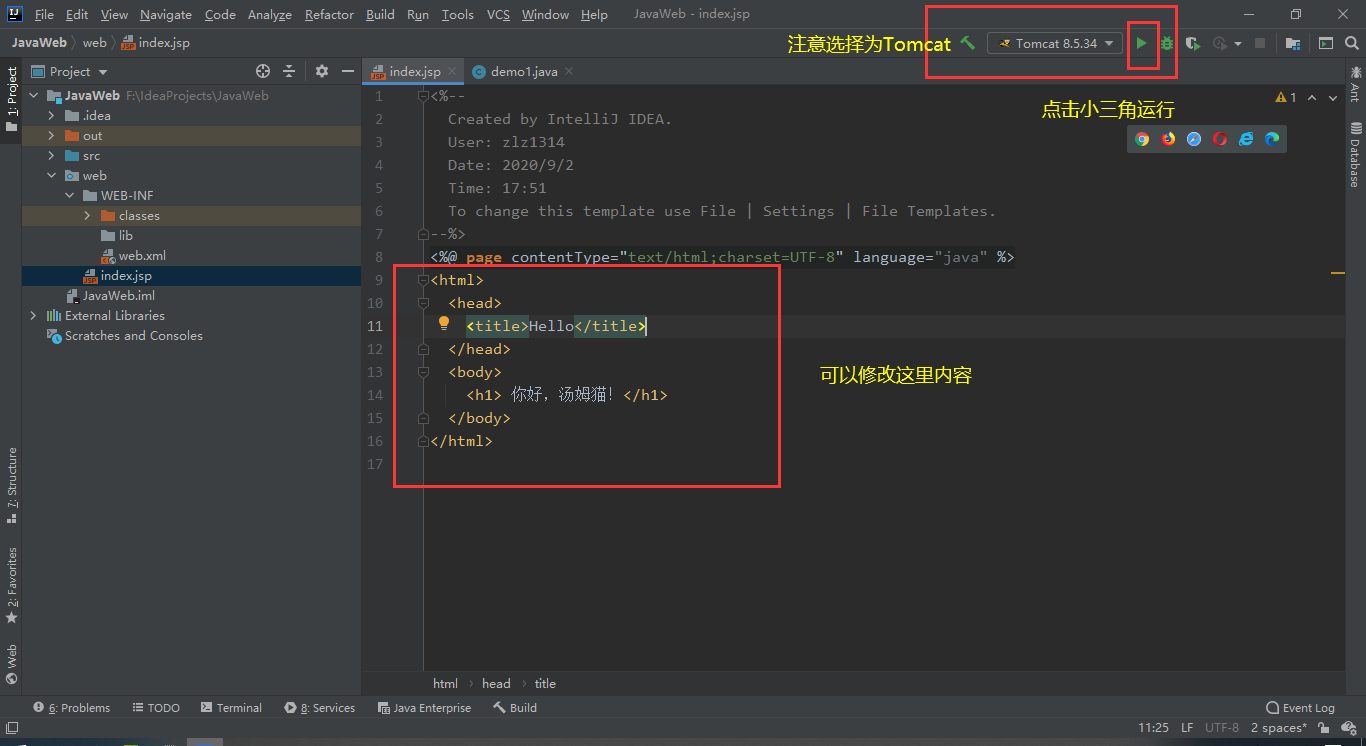1366x746 pixels.
Task: Toggle the Structure tool window stripe
Action: 11,485
